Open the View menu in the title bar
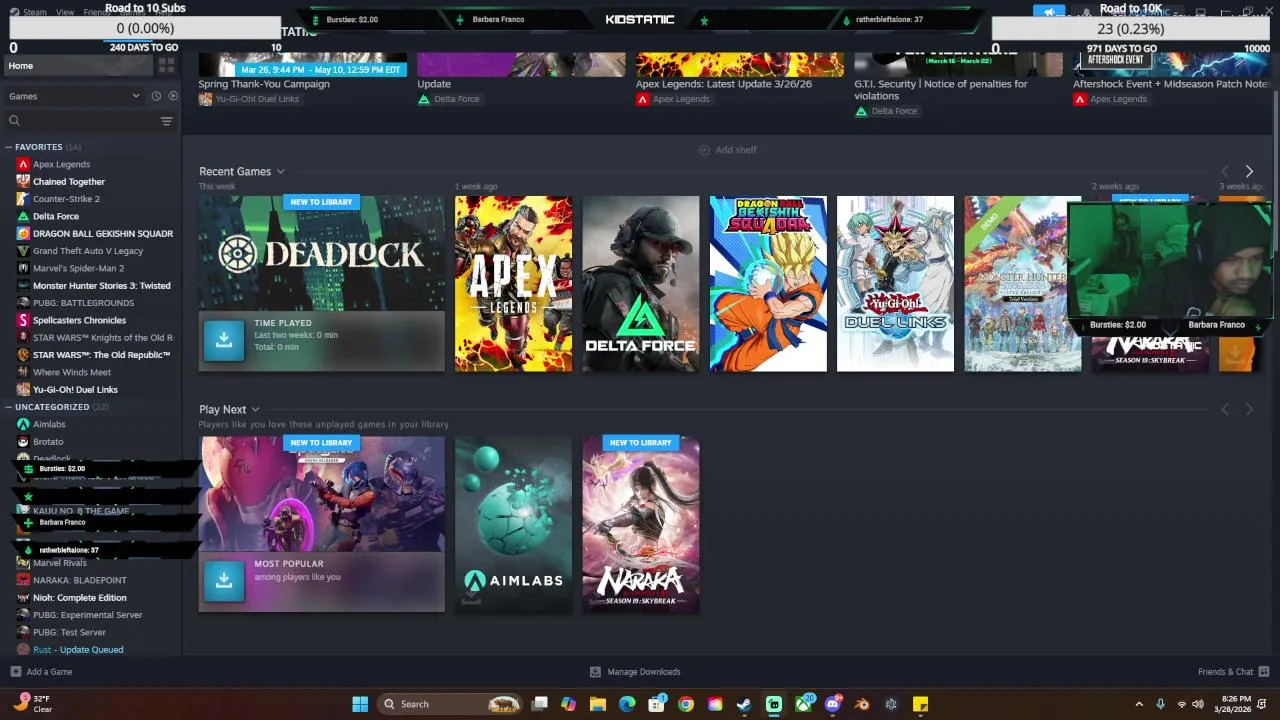 point(65,12)
